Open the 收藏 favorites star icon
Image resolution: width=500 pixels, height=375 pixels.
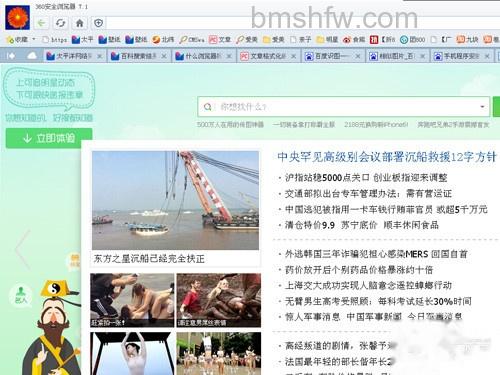10,40
